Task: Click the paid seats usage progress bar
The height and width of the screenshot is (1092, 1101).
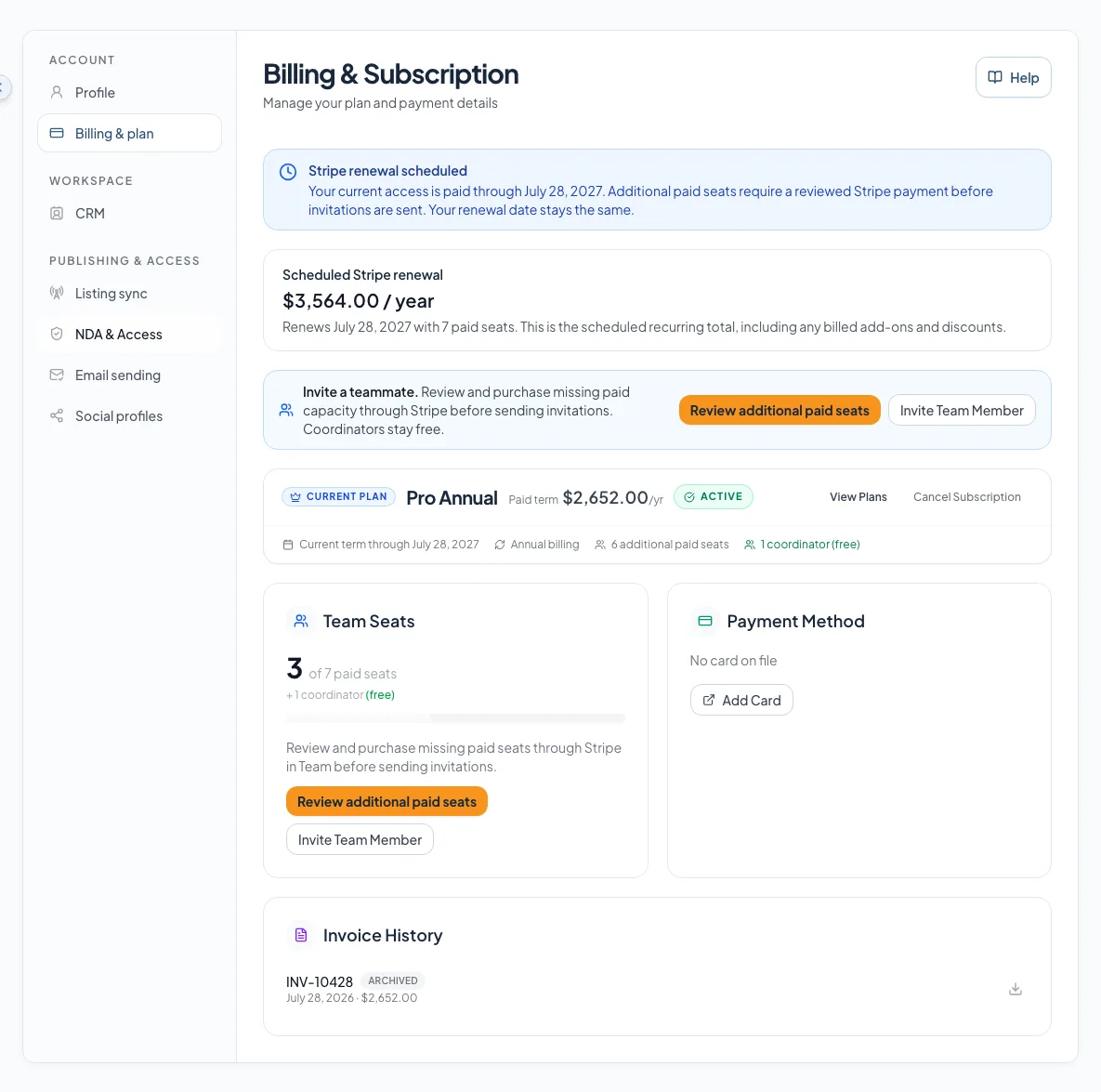Action: pyautogui.click(x=455, y=718)
